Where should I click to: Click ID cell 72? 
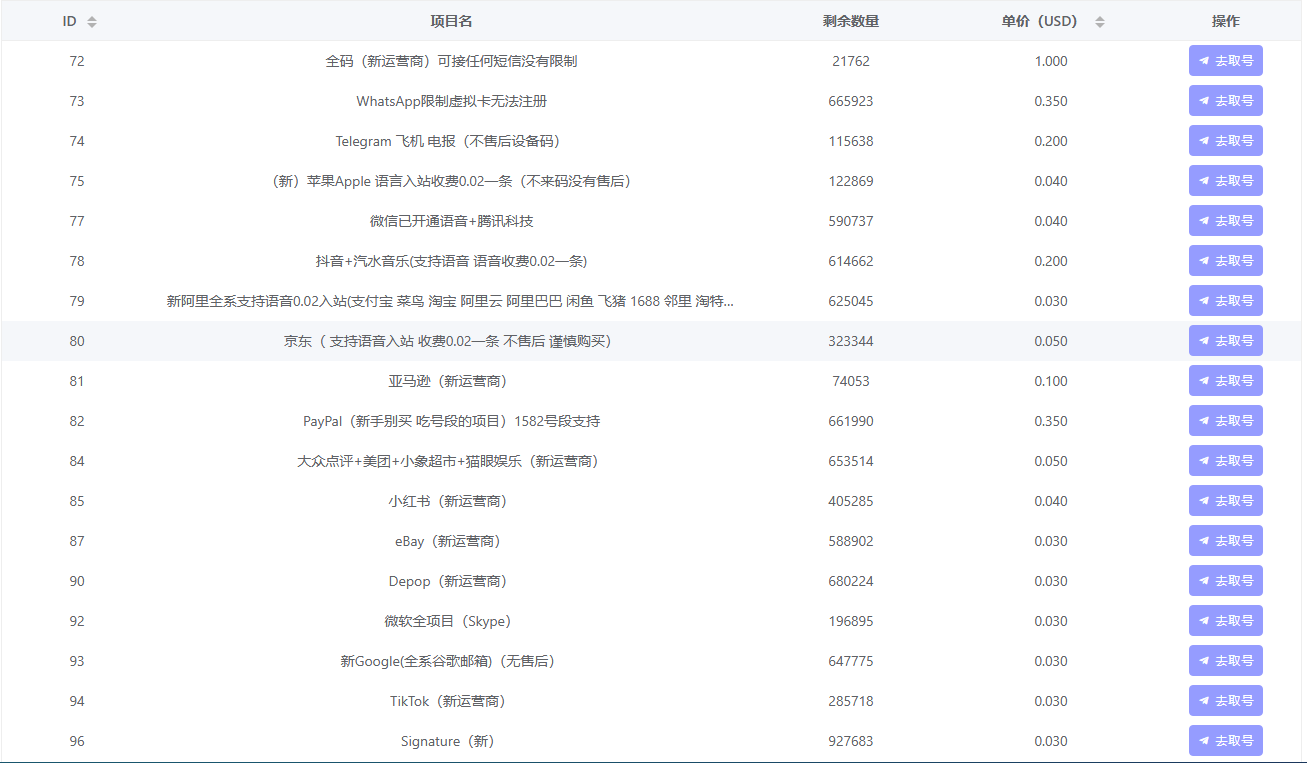(x=77, y=61)
